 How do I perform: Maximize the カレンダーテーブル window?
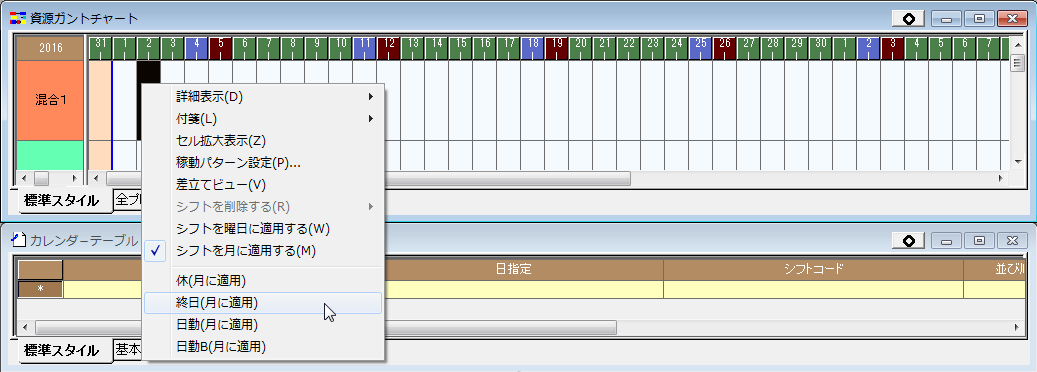click(x=979, y=240)
